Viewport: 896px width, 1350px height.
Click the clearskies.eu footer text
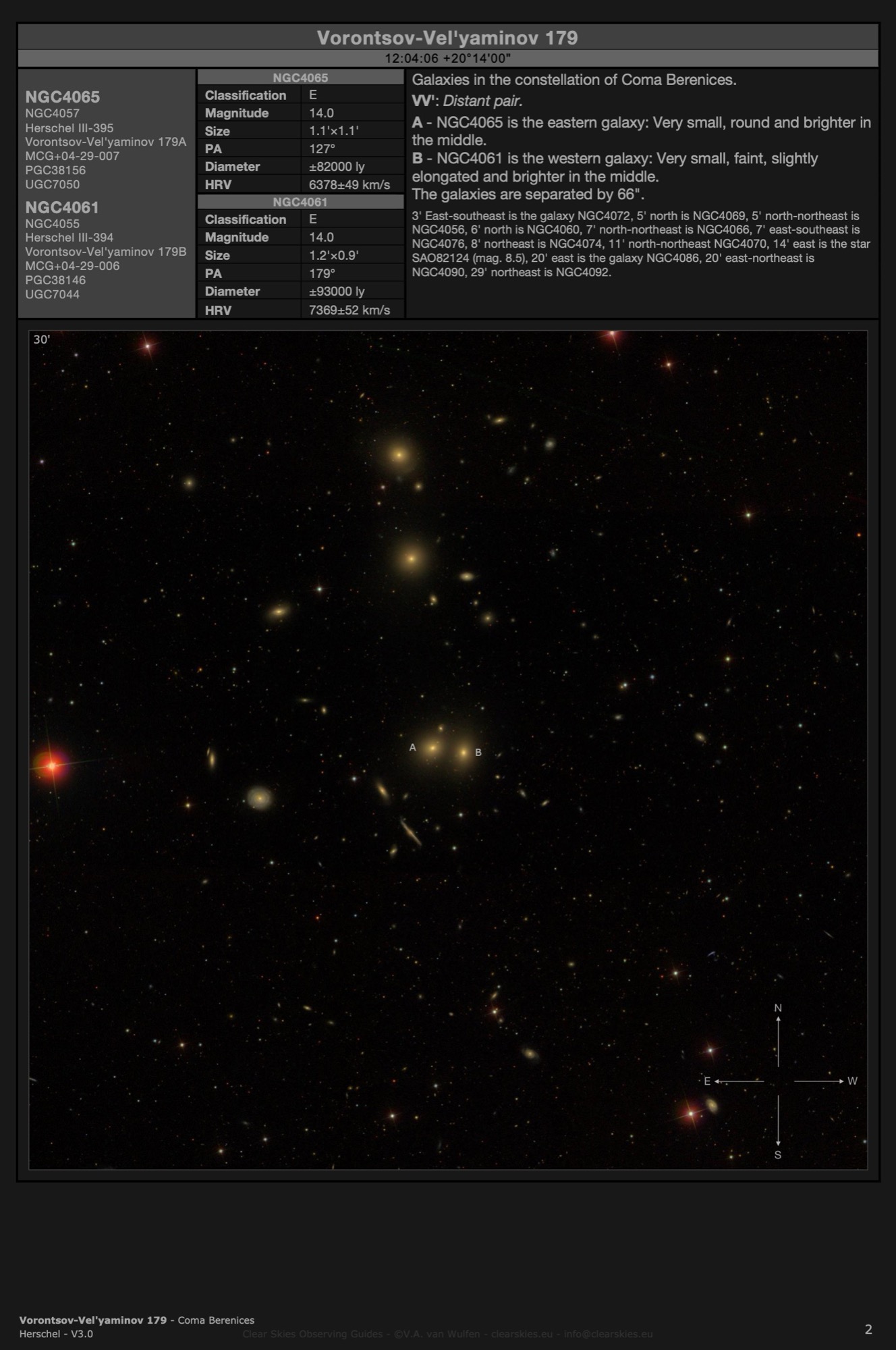522,1334
